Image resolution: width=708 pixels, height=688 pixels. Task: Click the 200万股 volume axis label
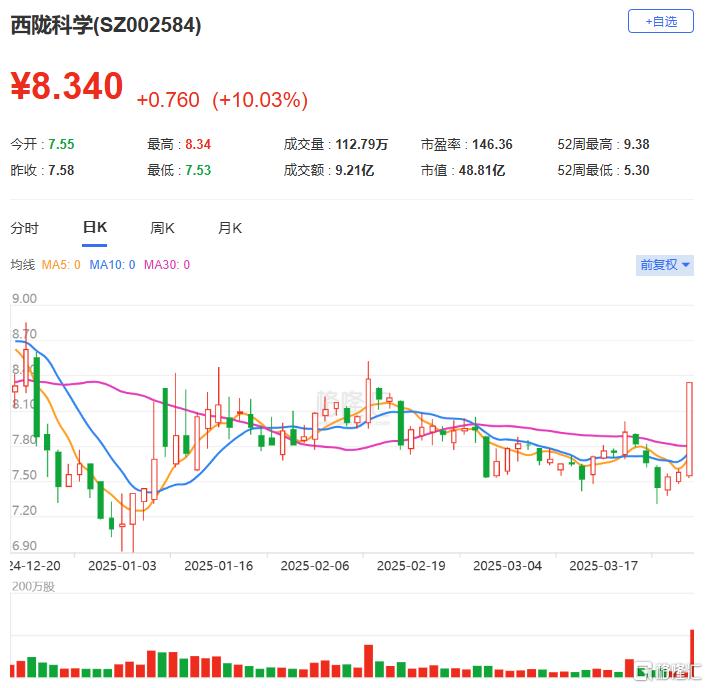[33, 586]
